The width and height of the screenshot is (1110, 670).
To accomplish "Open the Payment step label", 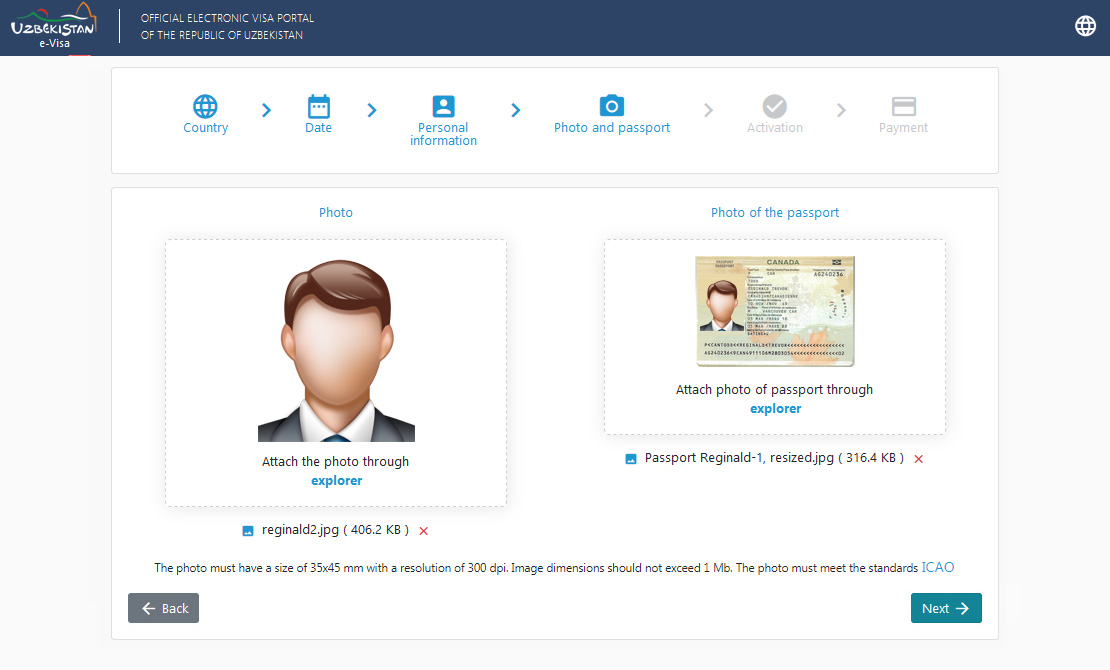I will [903, 127].
